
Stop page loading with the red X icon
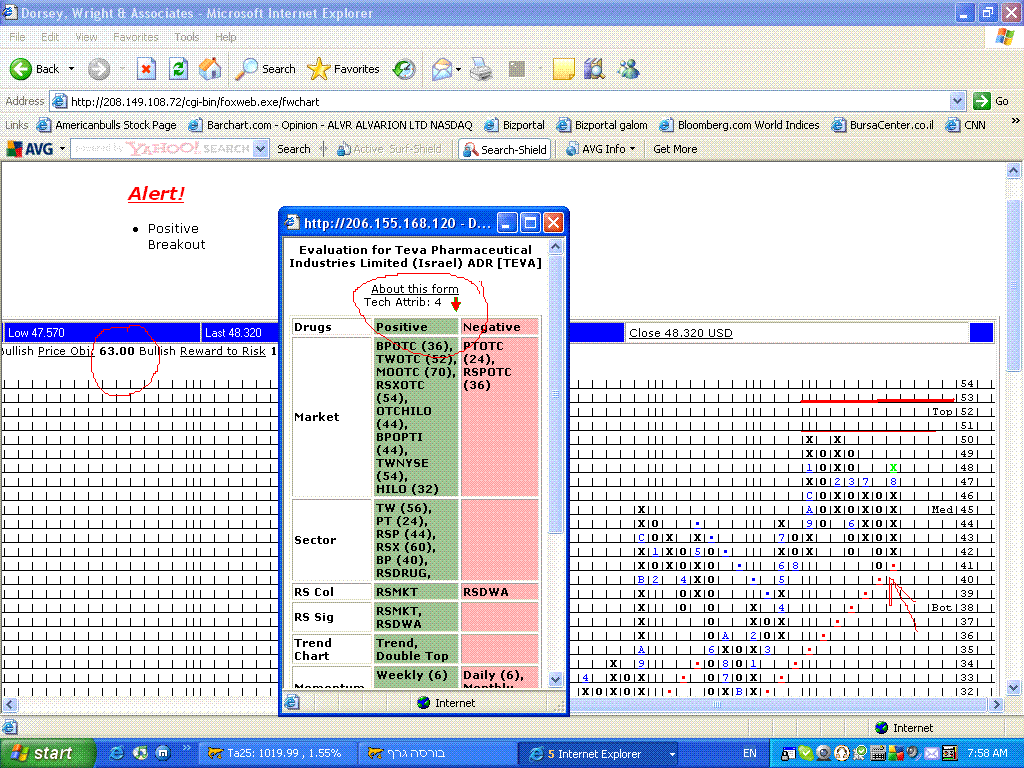point(146,69)
